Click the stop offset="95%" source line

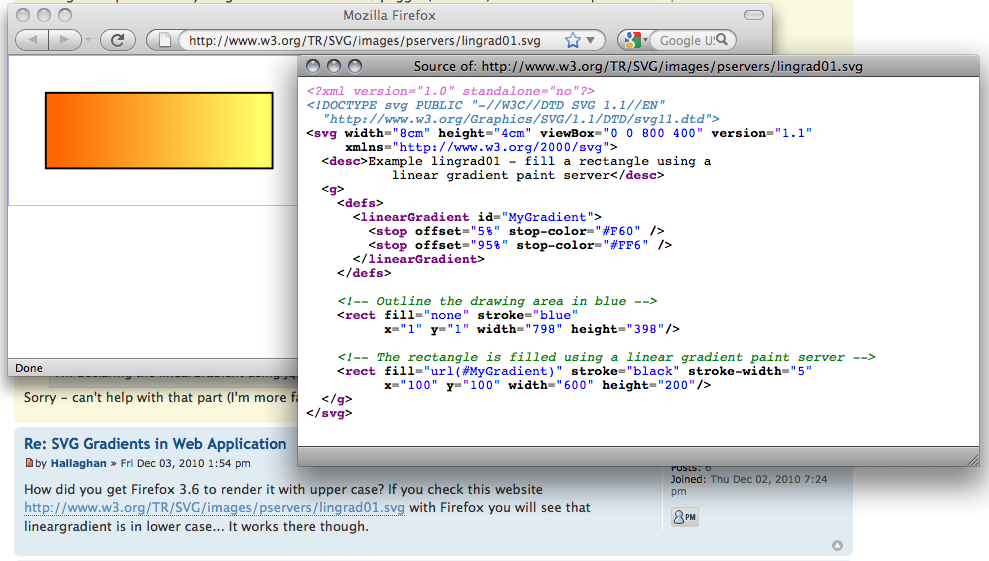(x=520, y=245)
